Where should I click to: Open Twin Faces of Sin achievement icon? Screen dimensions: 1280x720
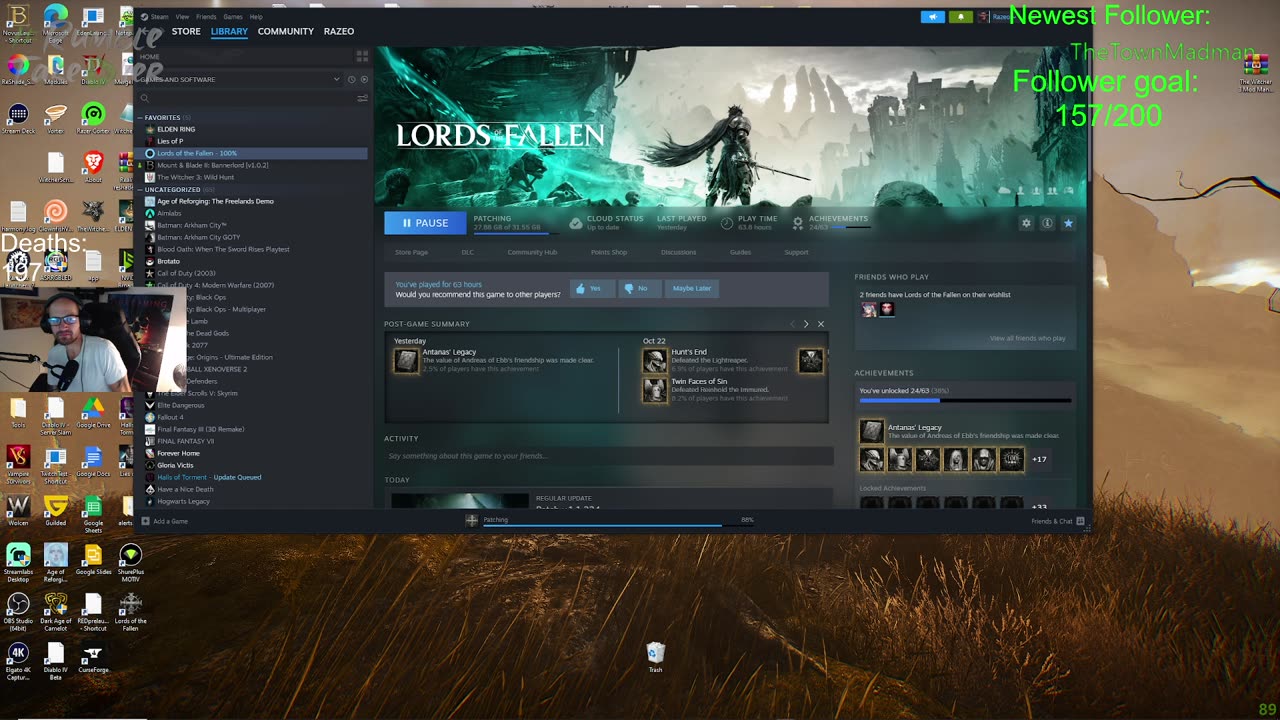pyautogui.click(x=655, y=390)
